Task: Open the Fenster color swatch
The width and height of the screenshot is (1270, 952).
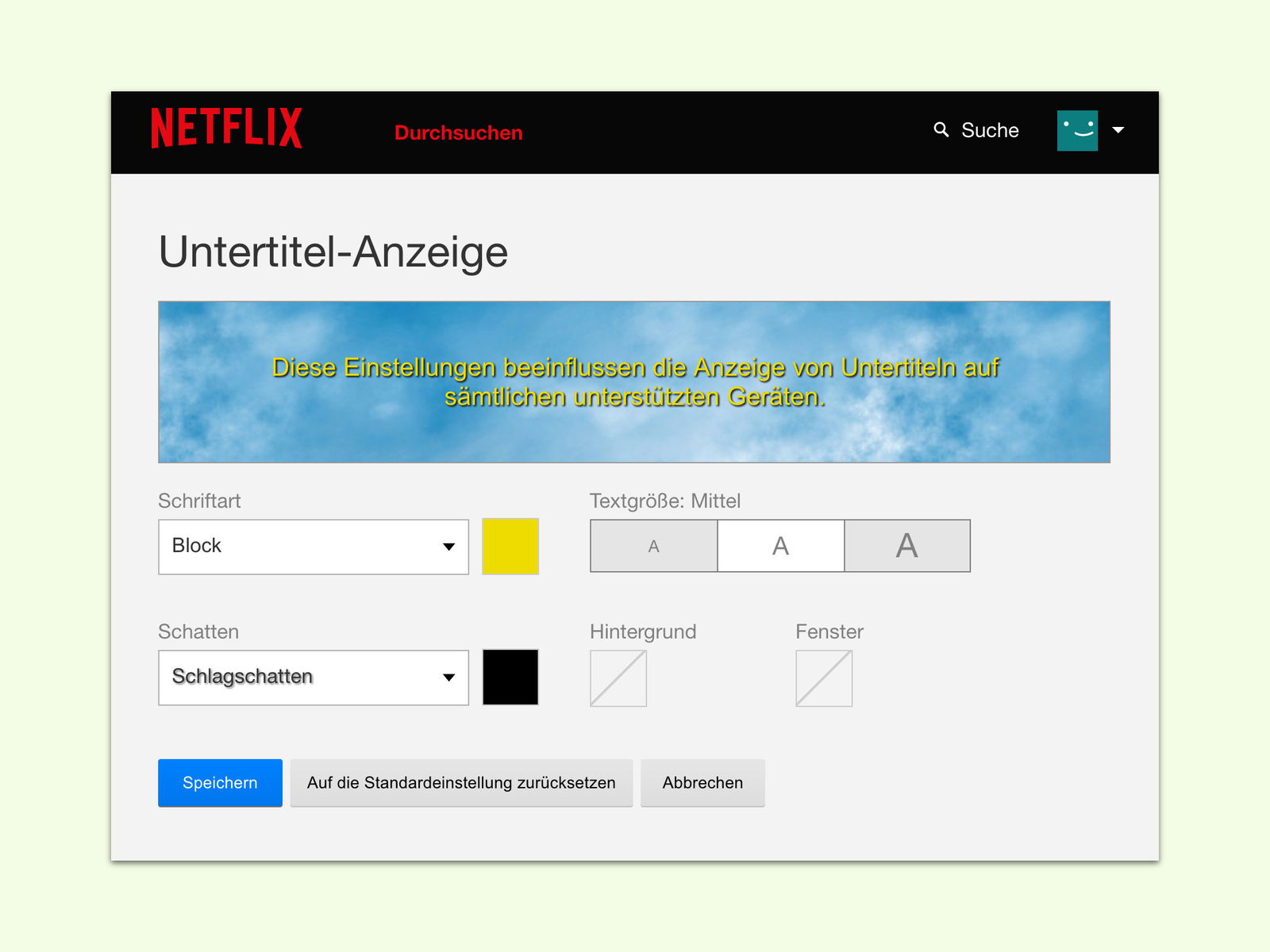Action: point(824,678)
